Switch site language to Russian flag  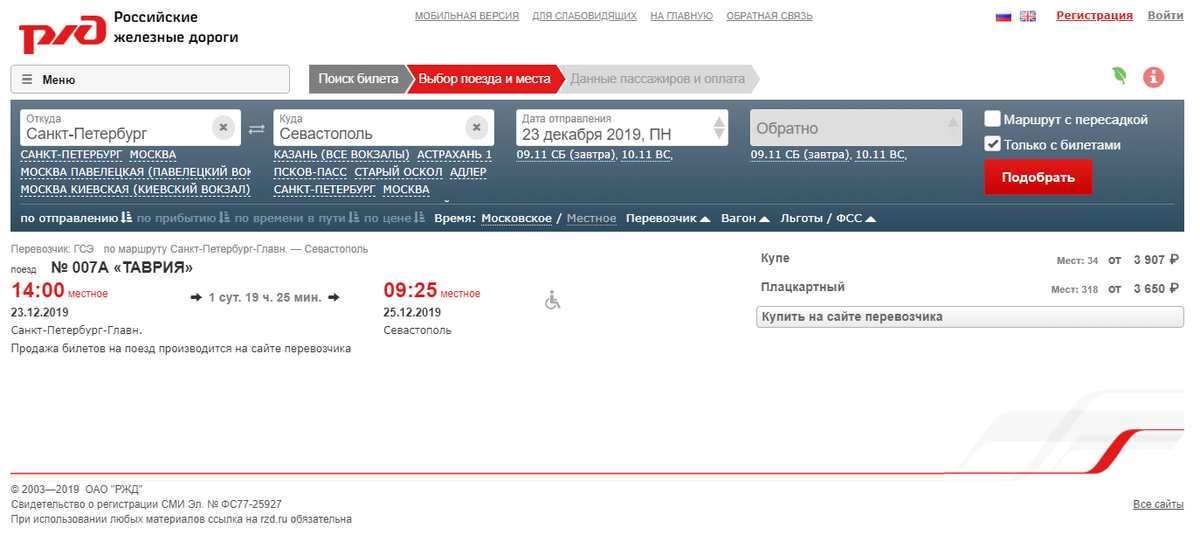(1004, 16)
